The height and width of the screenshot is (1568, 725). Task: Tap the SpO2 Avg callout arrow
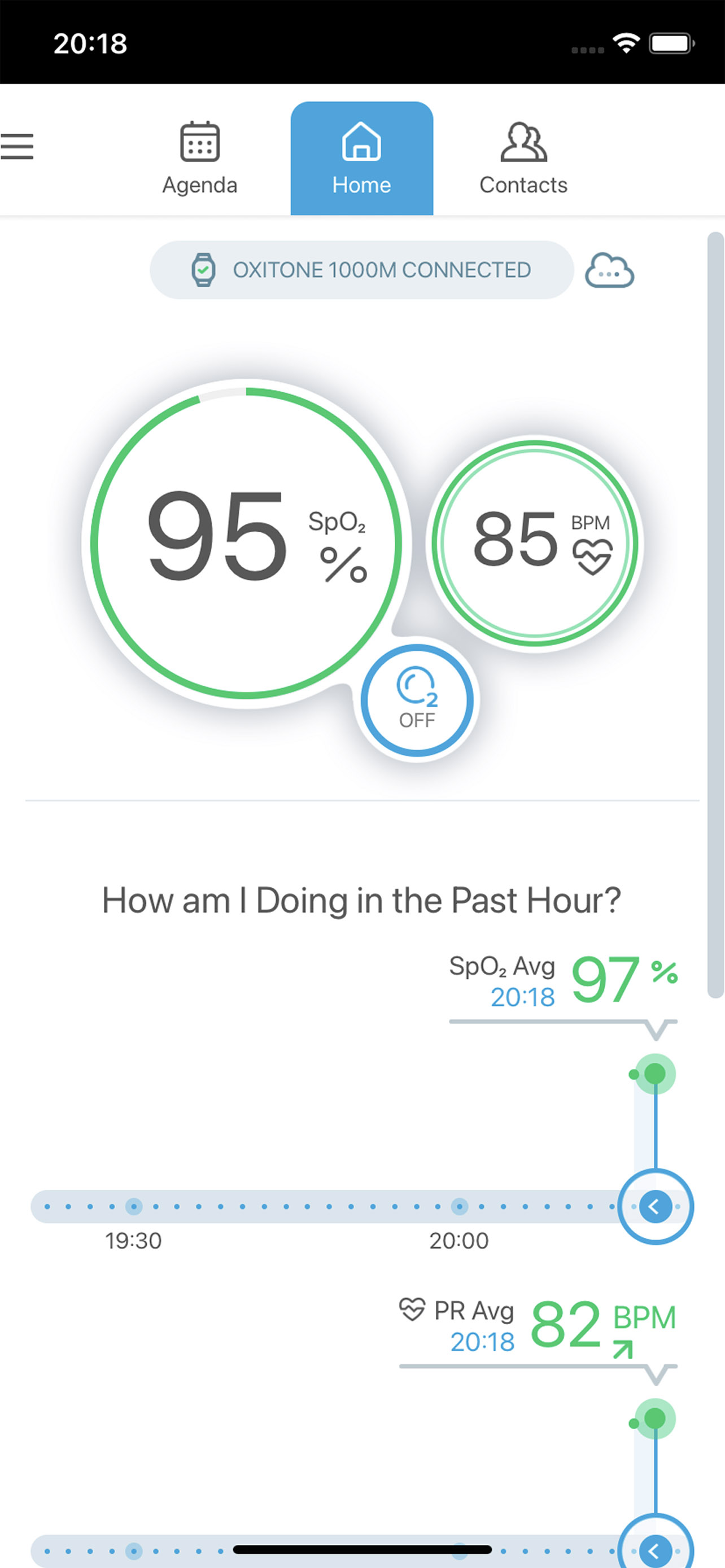(x=656, y=1030)
